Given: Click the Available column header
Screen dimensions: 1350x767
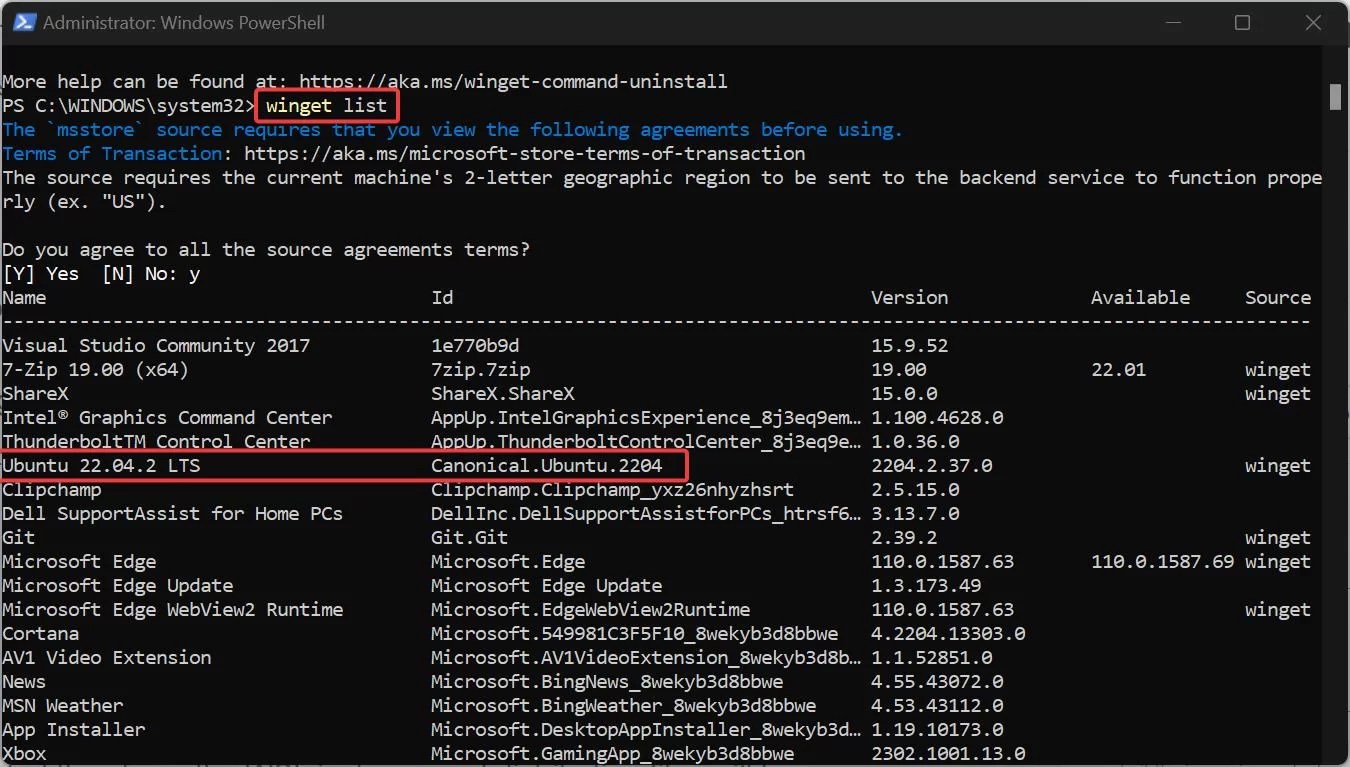Looking at the screenshot, I should tap(1140, 297).
